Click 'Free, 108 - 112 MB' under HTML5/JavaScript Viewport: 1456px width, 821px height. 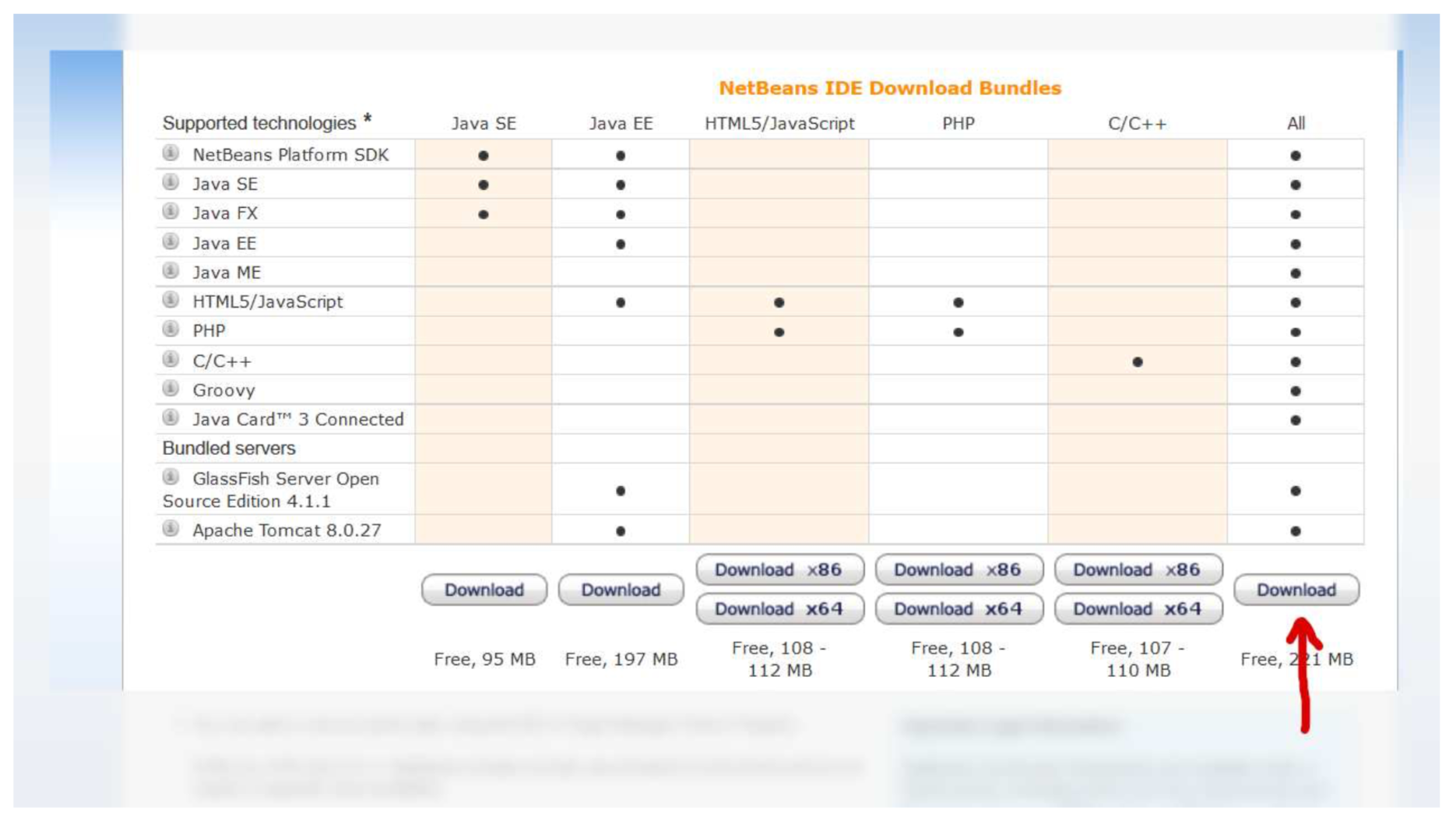pyautogui.click(x=779, y=659)
